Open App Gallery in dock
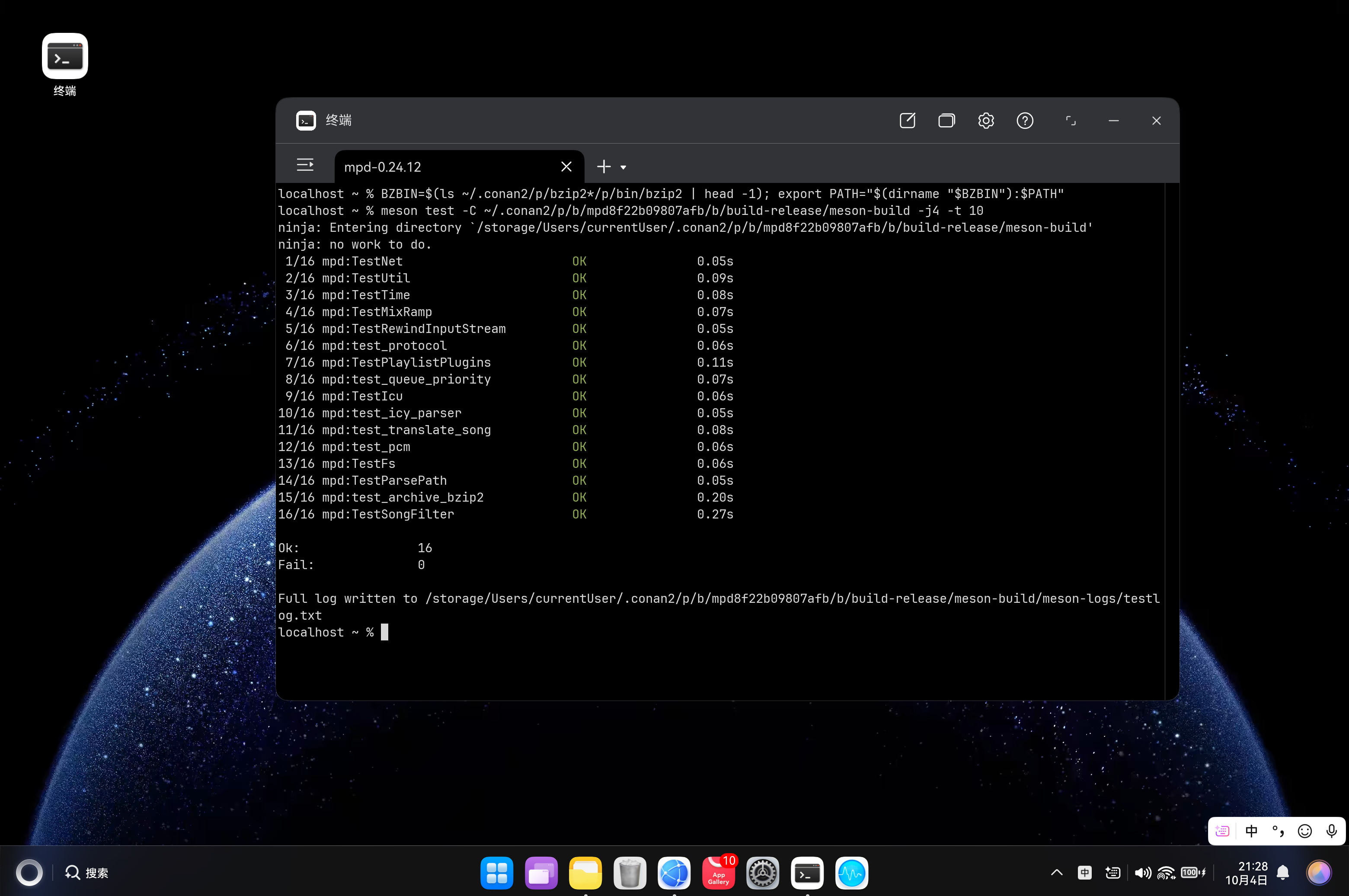 [x=719, y=873]
